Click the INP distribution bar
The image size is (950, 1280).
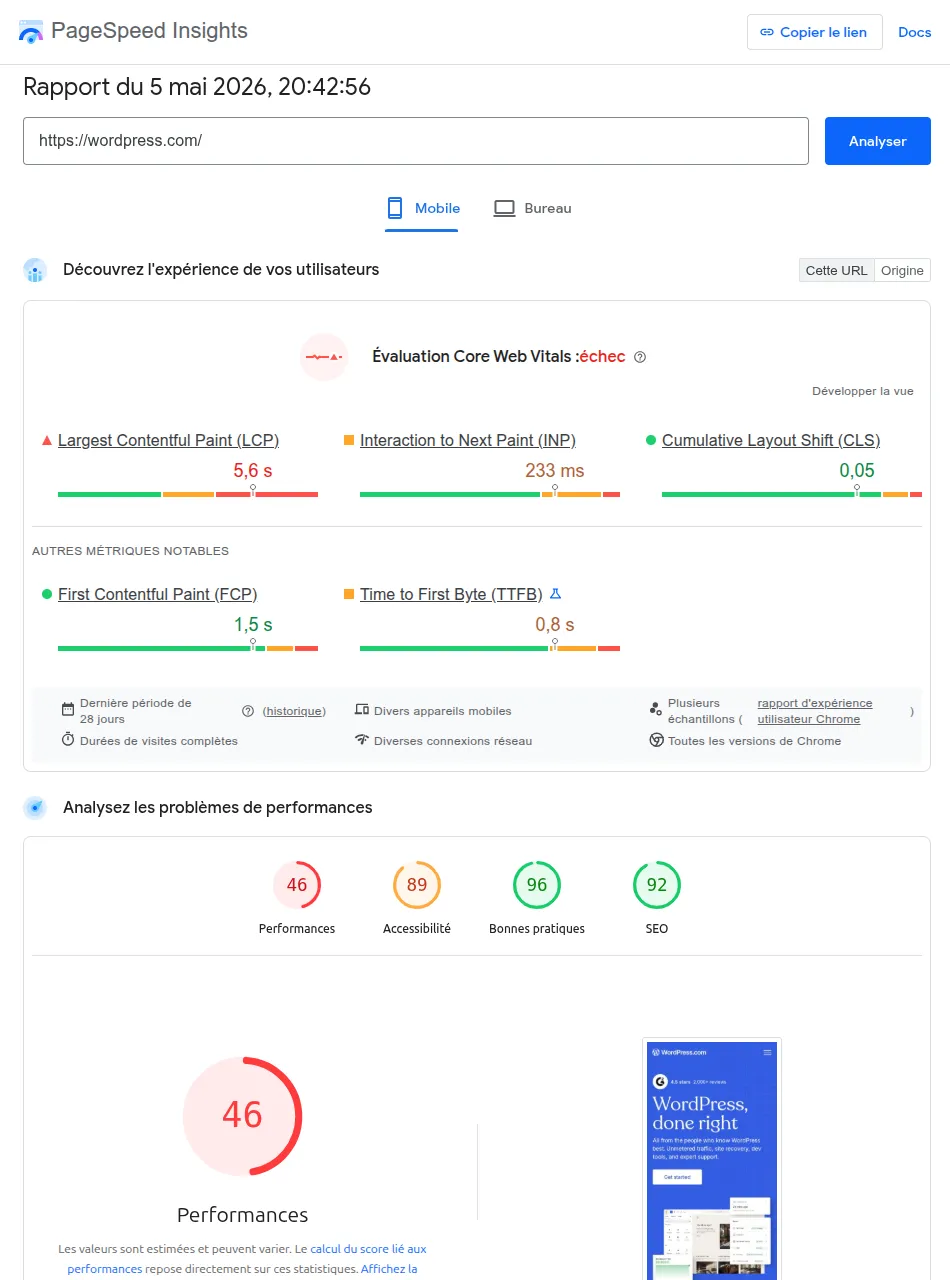pos(490,494)
